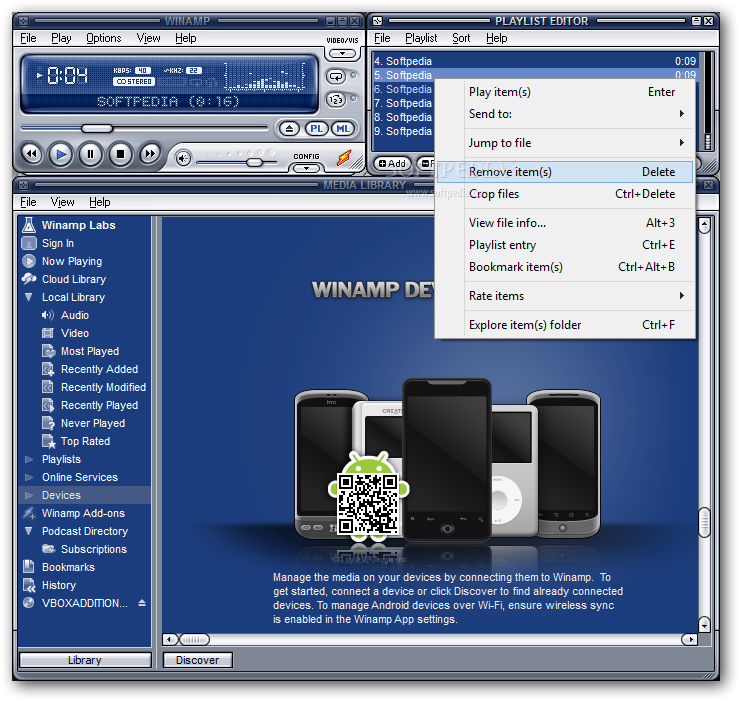Skip to next track button
This screenshot has height=701, width=740.
(x=150, y=153)
